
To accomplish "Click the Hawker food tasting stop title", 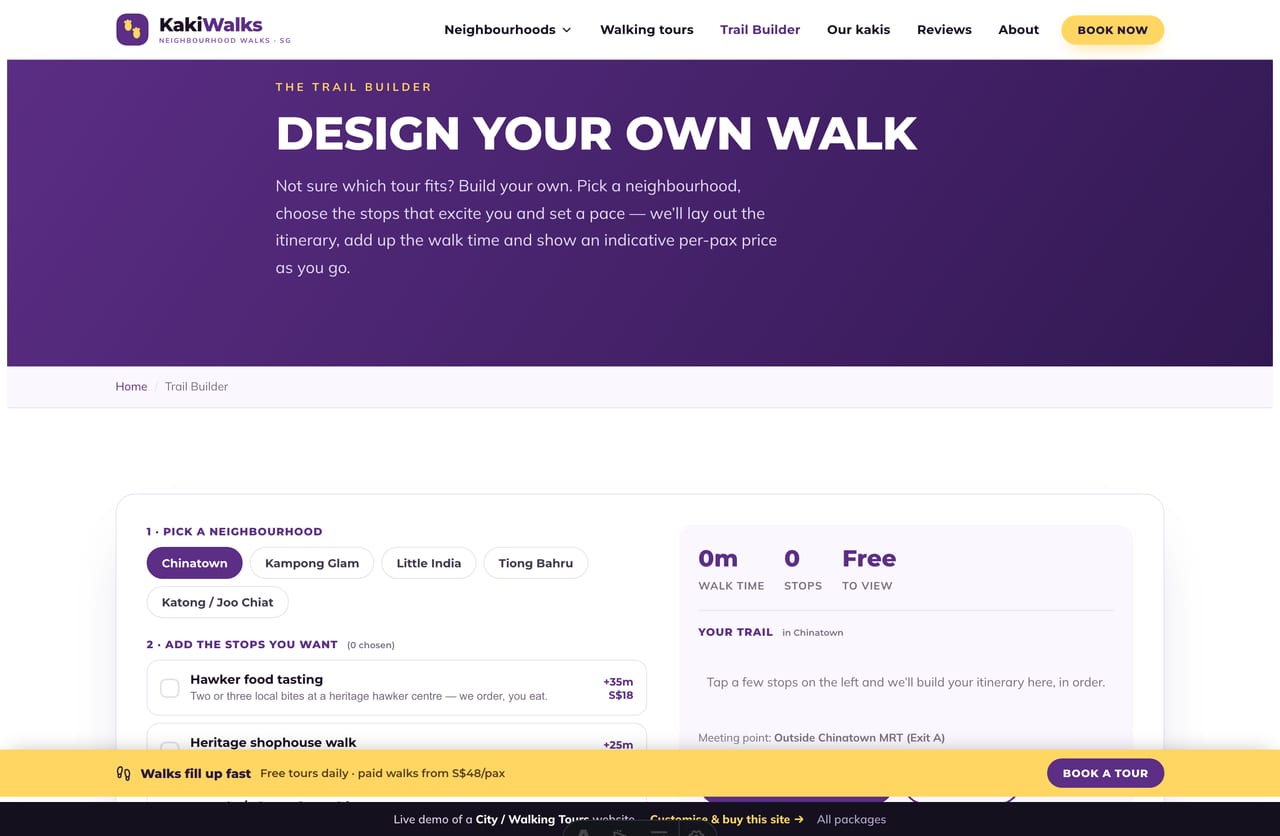I will tap(256, 679).
